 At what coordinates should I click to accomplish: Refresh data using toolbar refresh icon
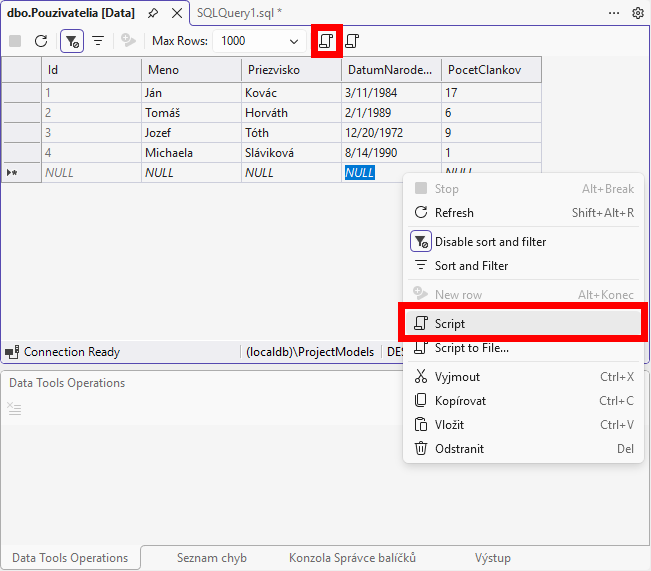41,41
